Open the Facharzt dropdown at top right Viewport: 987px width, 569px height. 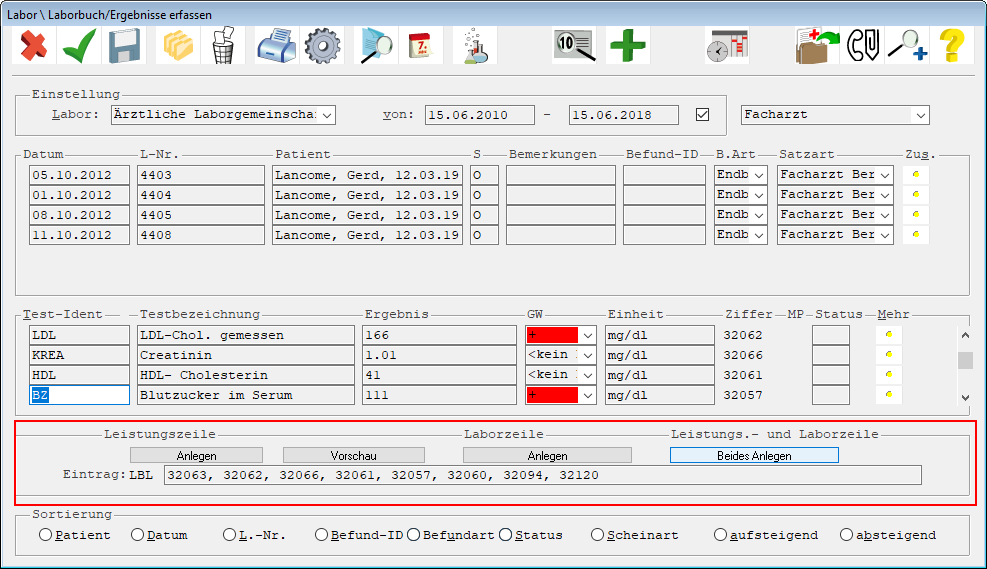920,115
